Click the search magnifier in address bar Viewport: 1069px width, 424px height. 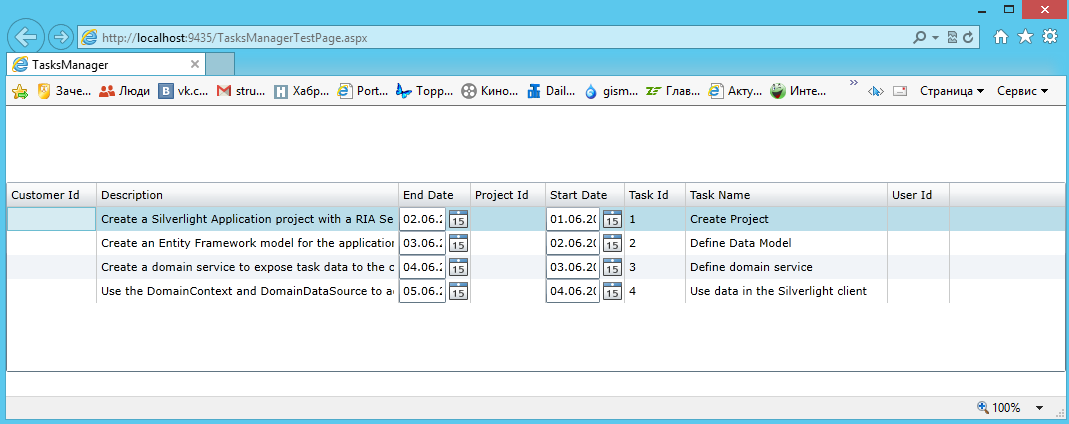point(920,37)
